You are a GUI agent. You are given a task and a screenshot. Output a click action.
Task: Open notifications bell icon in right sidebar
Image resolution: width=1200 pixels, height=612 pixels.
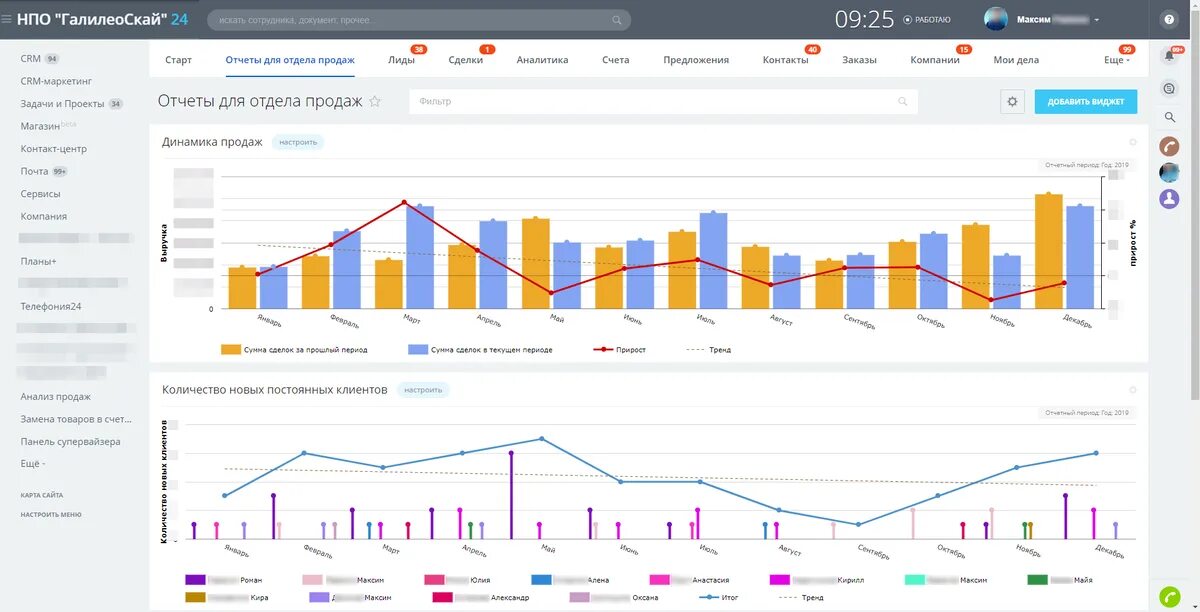(1169, 56)
